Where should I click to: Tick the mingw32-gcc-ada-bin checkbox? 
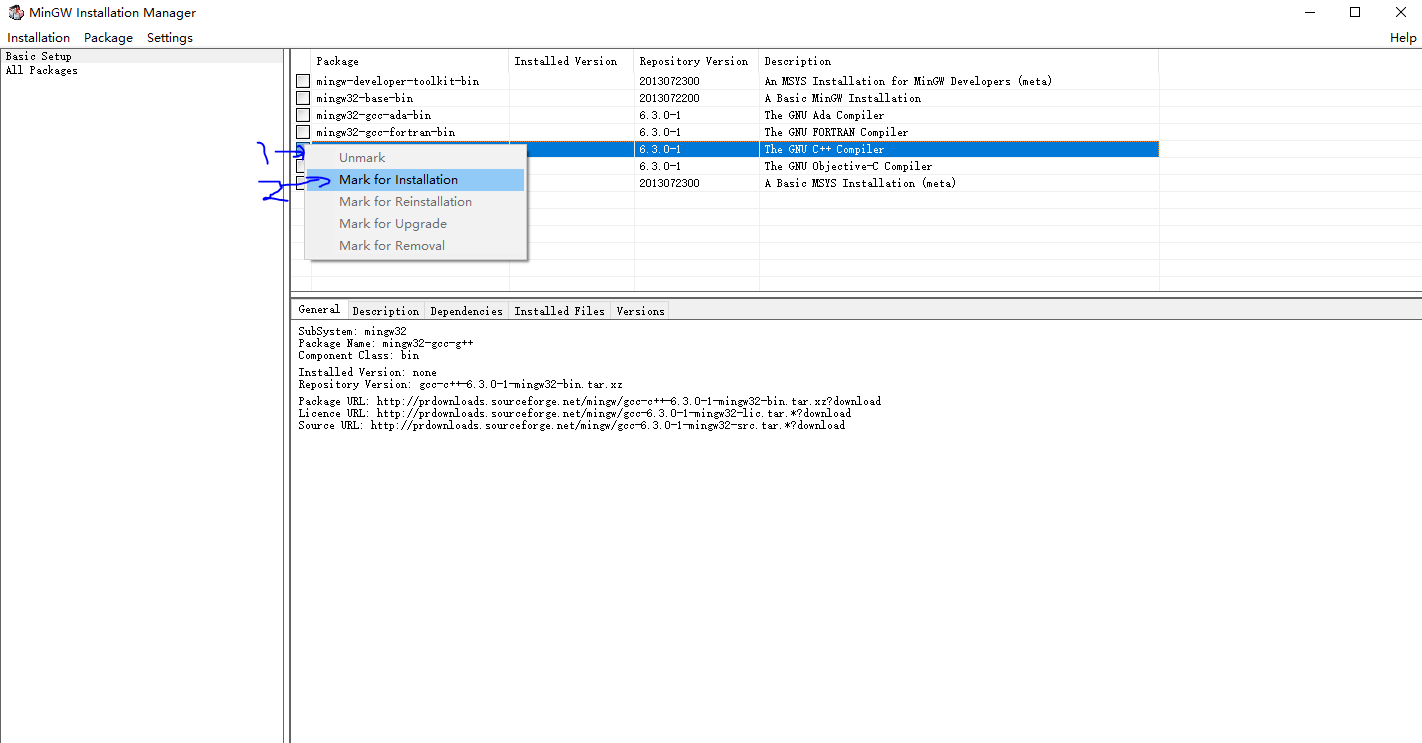[x=303, y=115]
